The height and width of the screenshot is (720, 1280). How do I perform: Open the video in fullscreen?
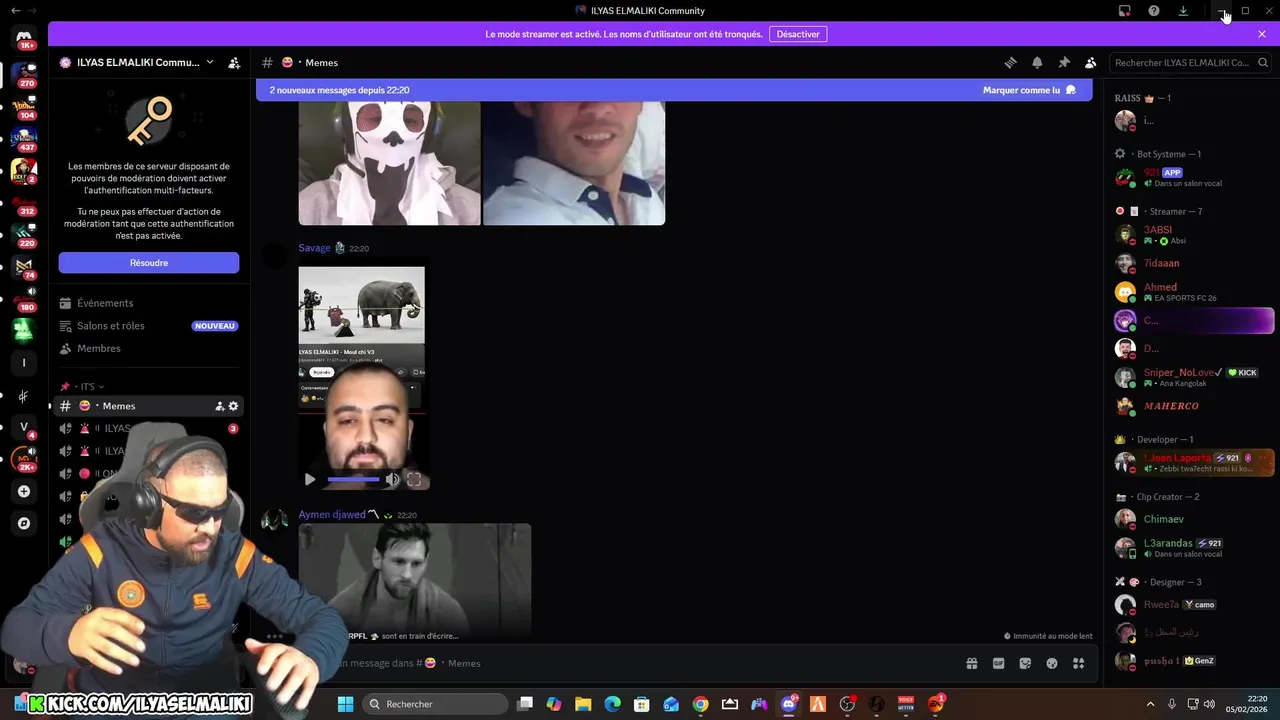(x=414, y=480)
